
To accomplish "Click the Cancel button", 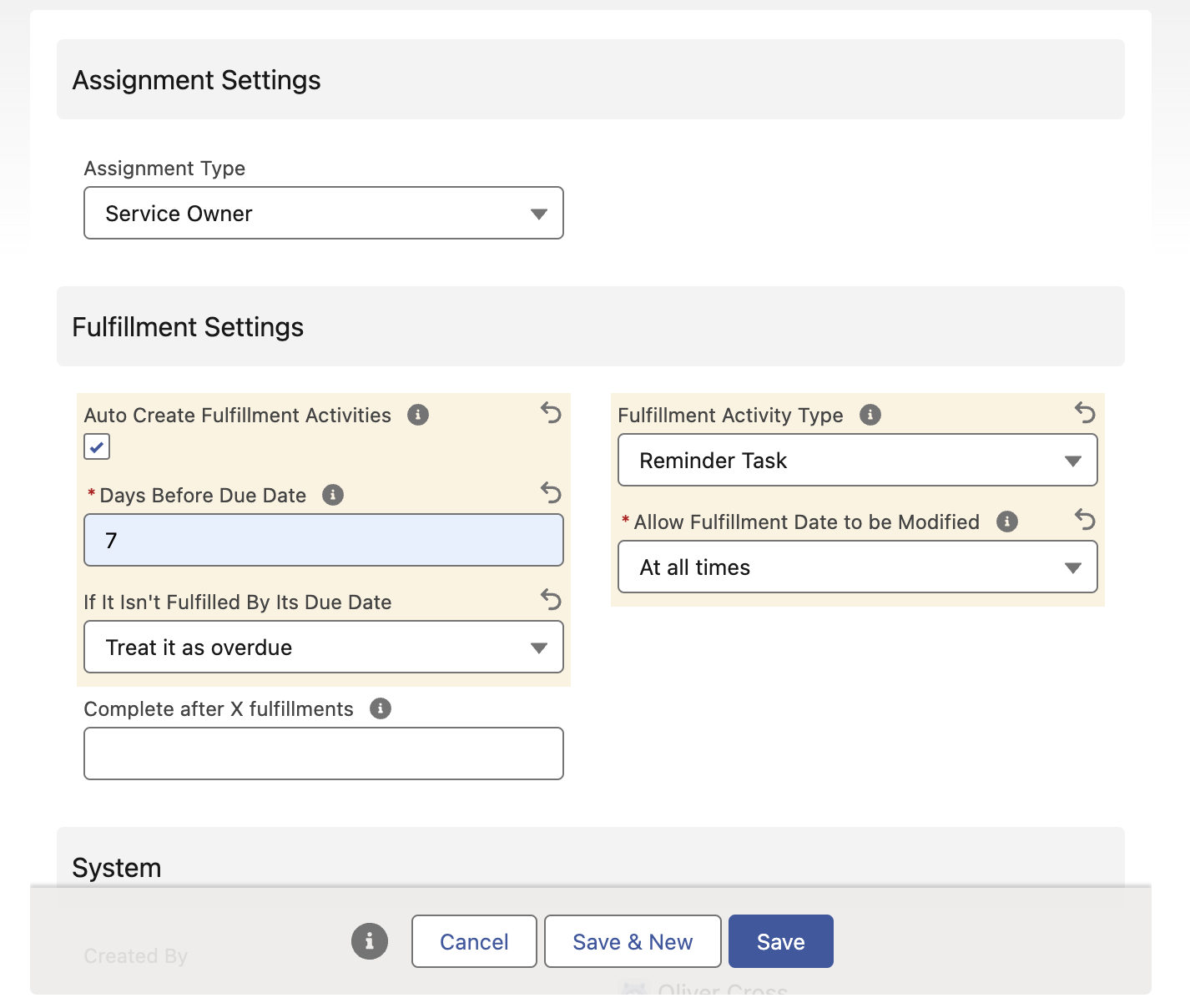I will tap(474, 941).
